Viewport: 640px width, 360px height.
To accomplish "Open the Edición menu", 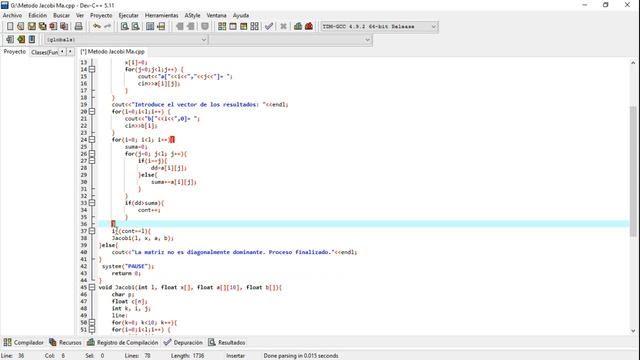I will 38,15.
